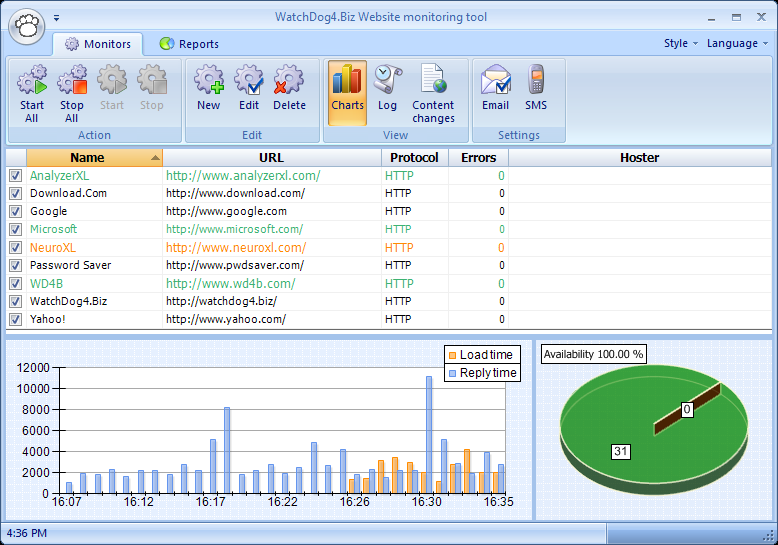Toggle the NeuroXL monitor checkbox
Viewport: 778px width, 545px height.
pyautogui.click(x=15, y=248)
